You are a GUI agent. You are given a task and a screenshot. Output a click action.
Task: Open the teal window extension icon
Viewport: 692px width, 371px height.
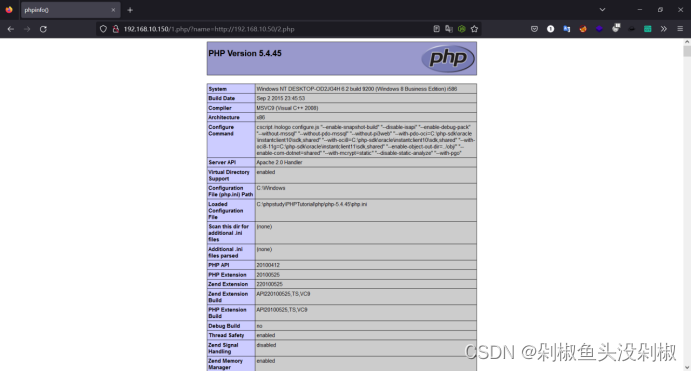(647, 29)
